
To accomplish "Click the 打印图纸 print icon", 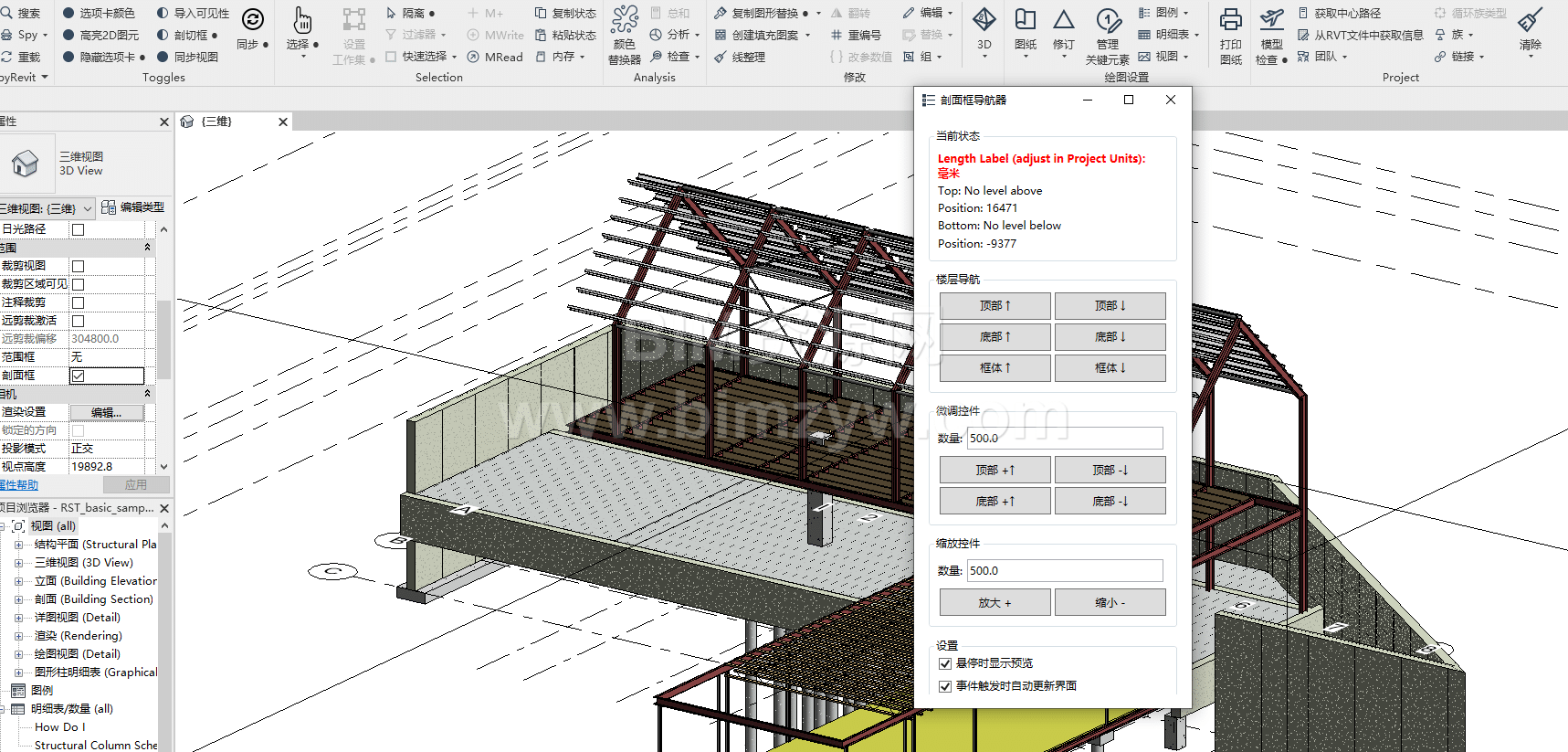I will click(1230, 20).
